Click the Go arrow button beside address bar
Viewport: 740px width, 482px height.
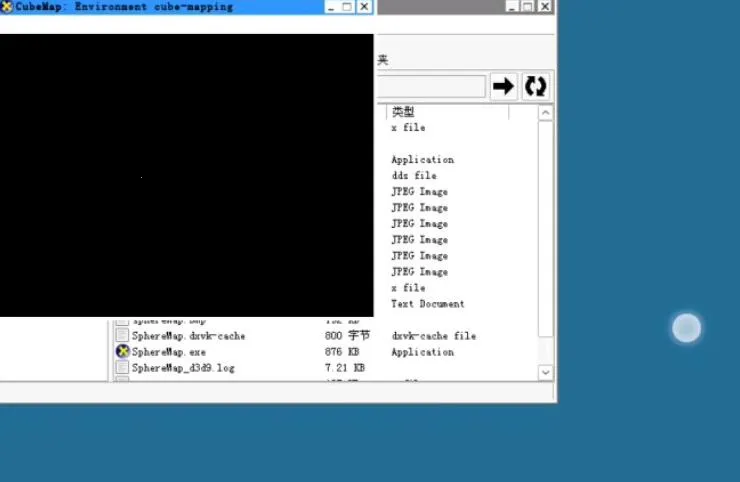[503, 86]
